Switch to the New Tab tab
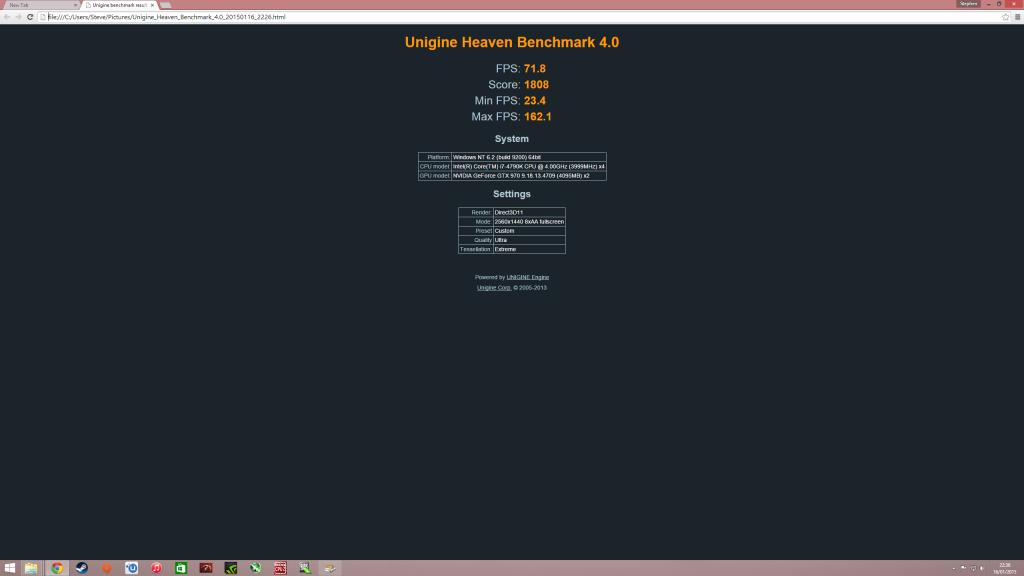This screenshot has height=576, width=1024. click(x=39, y=5)
